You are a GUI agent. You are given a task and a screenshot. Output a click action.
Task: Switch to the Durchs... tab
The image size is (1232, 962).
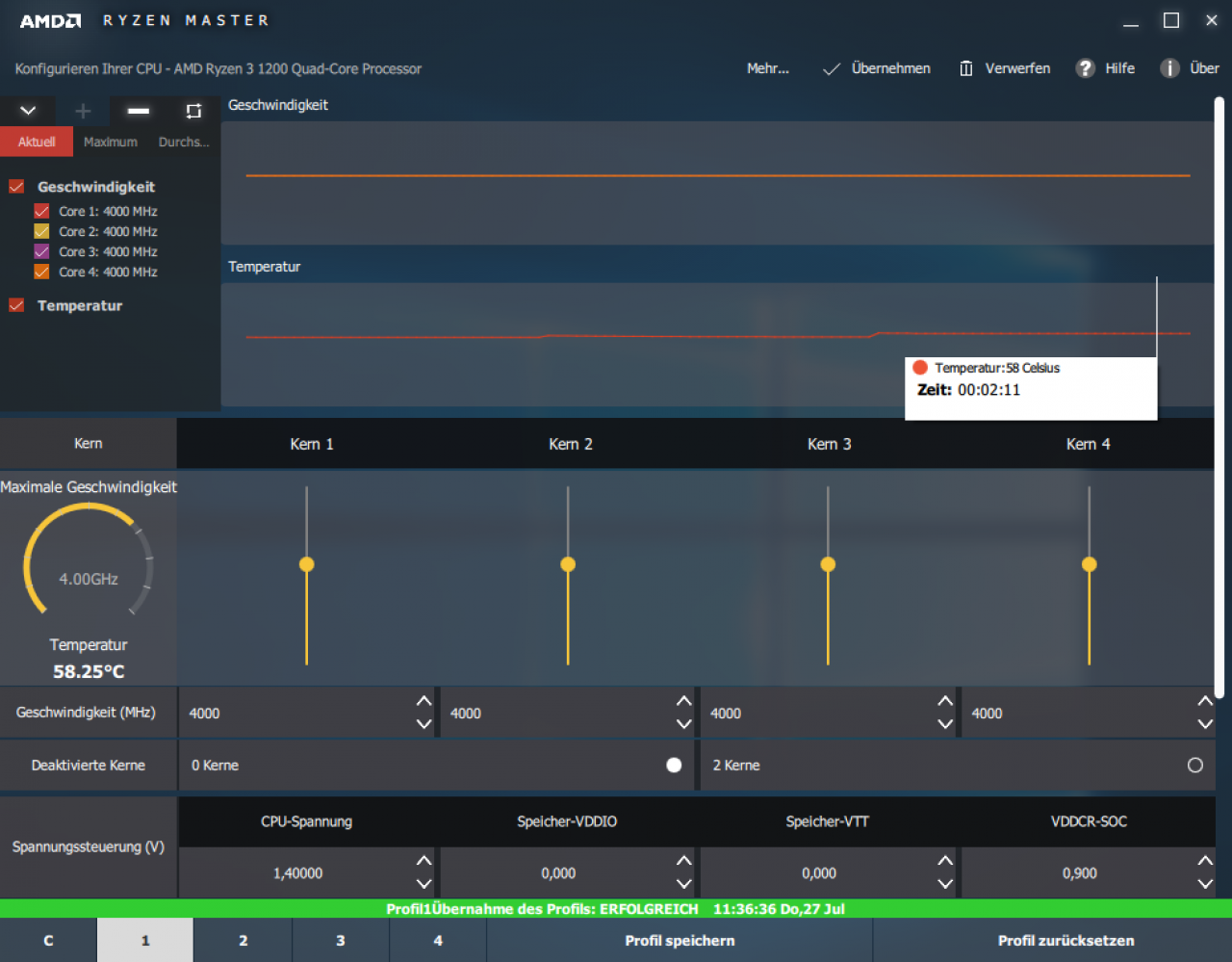184,142
